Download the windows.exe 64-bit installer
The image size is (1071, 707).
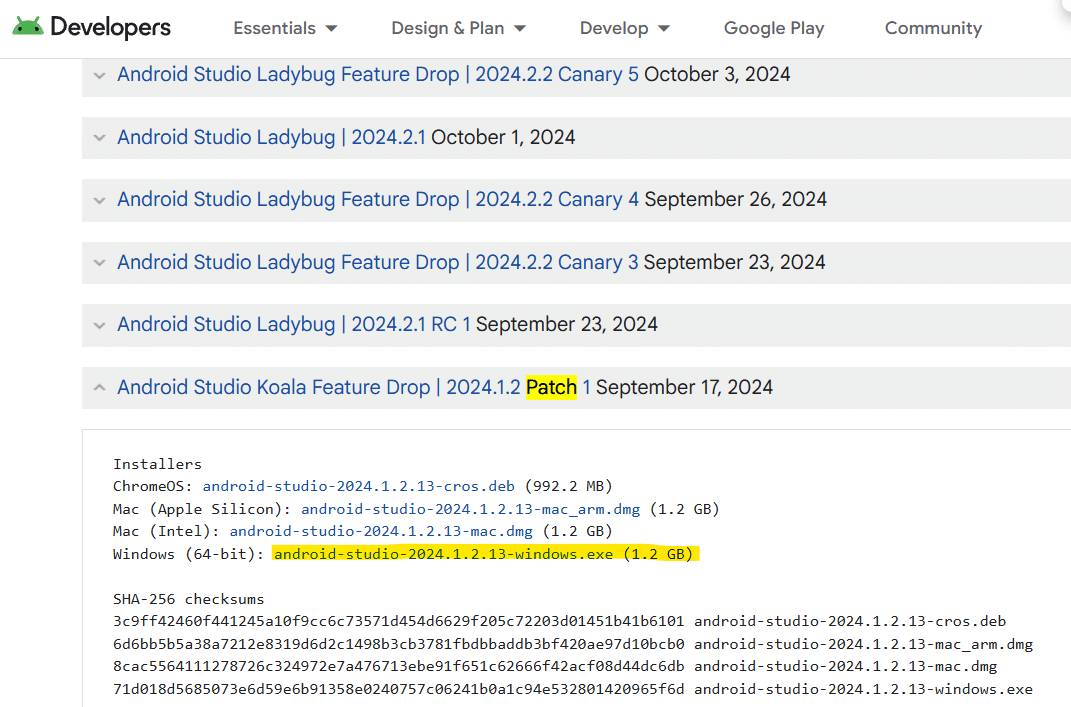pos(443,553)
